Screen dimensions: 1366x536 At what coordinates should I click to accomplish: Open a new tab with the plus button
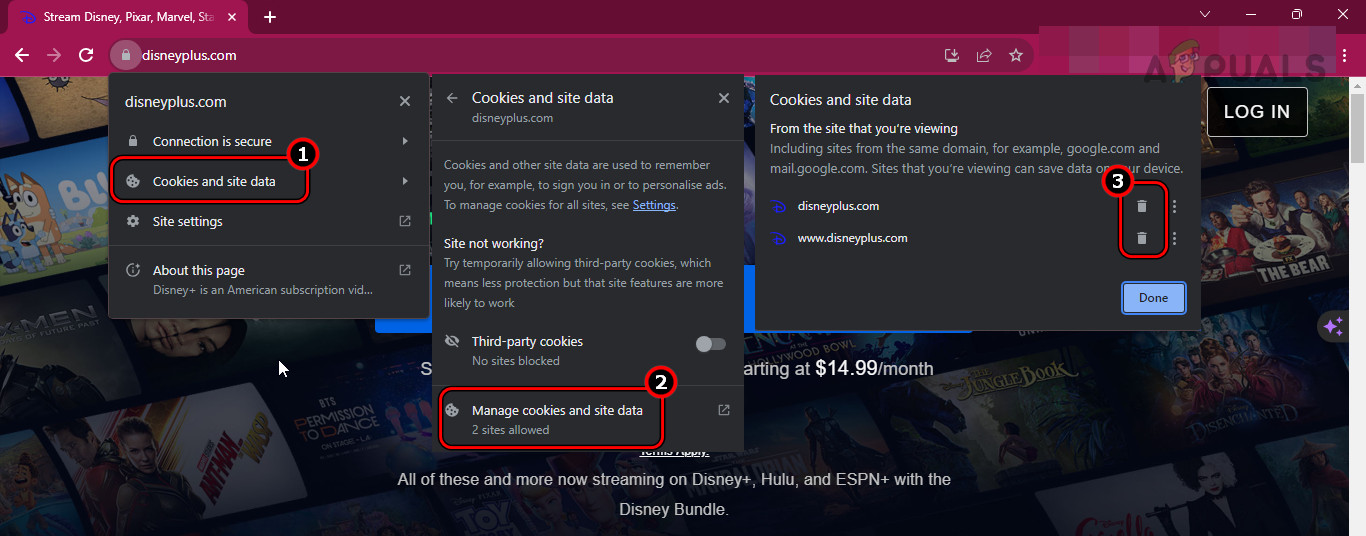coord(270,17)
